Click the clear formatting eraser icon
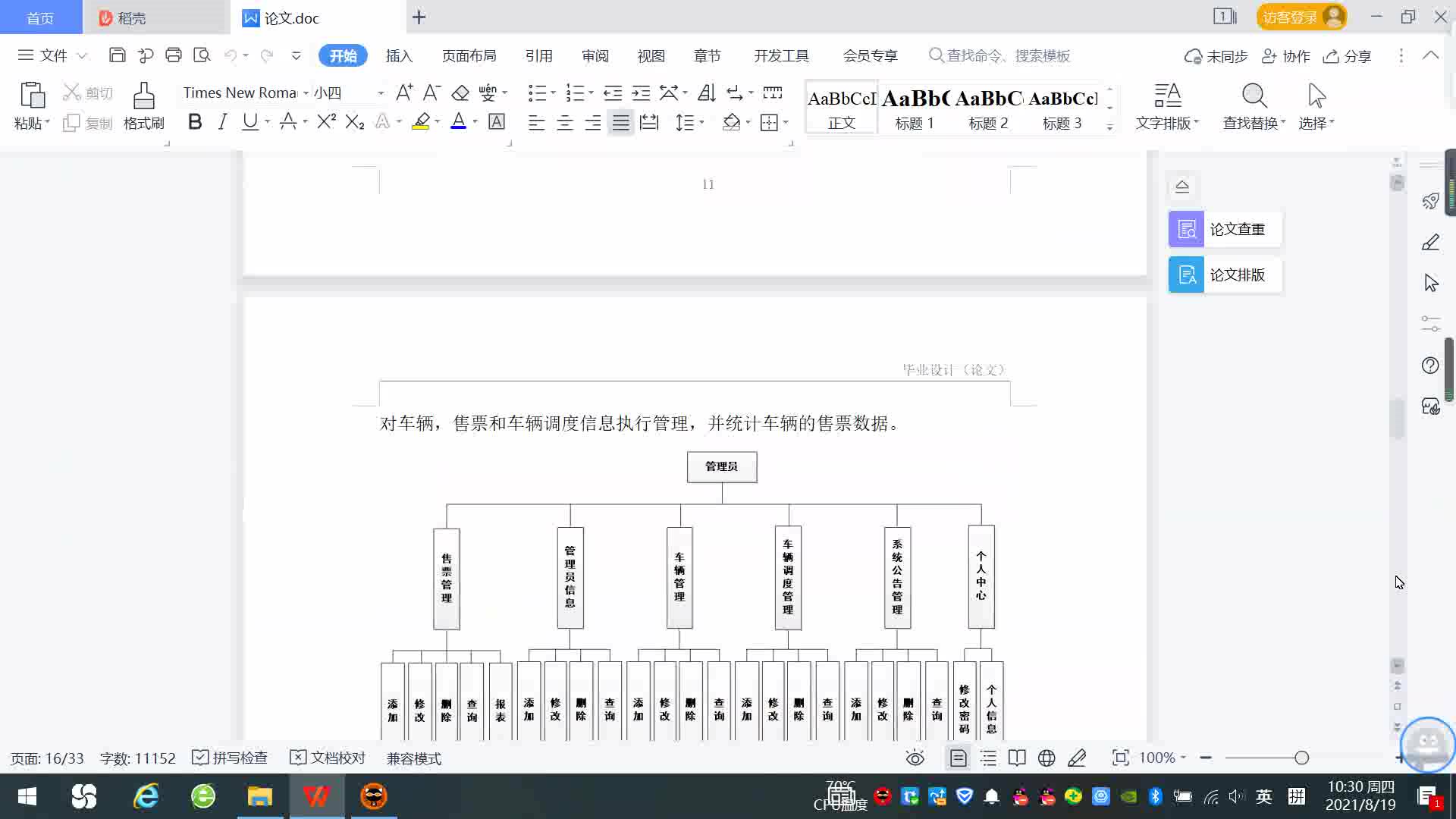Screen dimensions: 1456x819 tap(460, 93)
